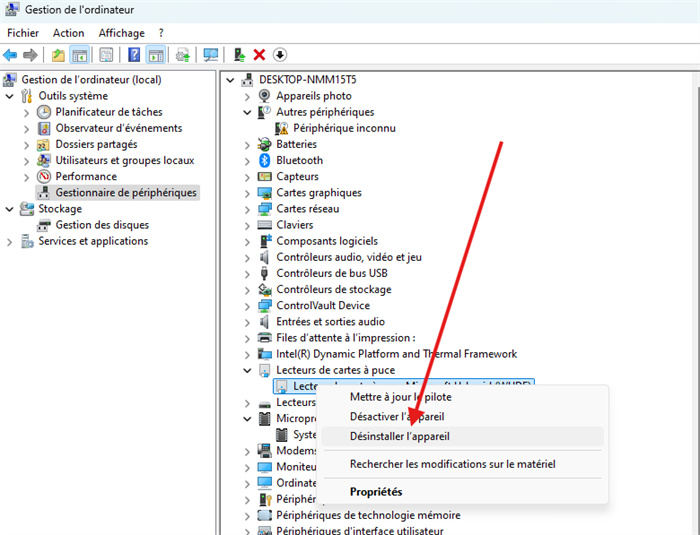The height and width of the screenshot is (535, 700).
Task: Click the Appareils photo webcam icon
Action: (265, 96)
